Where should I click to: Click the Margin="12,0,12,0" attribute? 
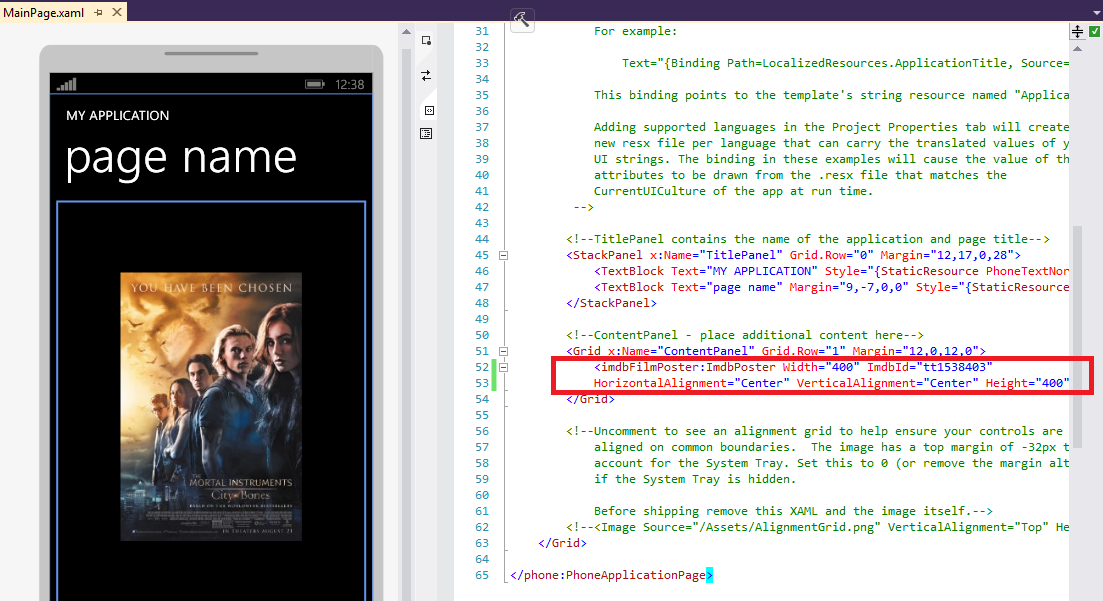pyautogui.click(x=915, y=350)
